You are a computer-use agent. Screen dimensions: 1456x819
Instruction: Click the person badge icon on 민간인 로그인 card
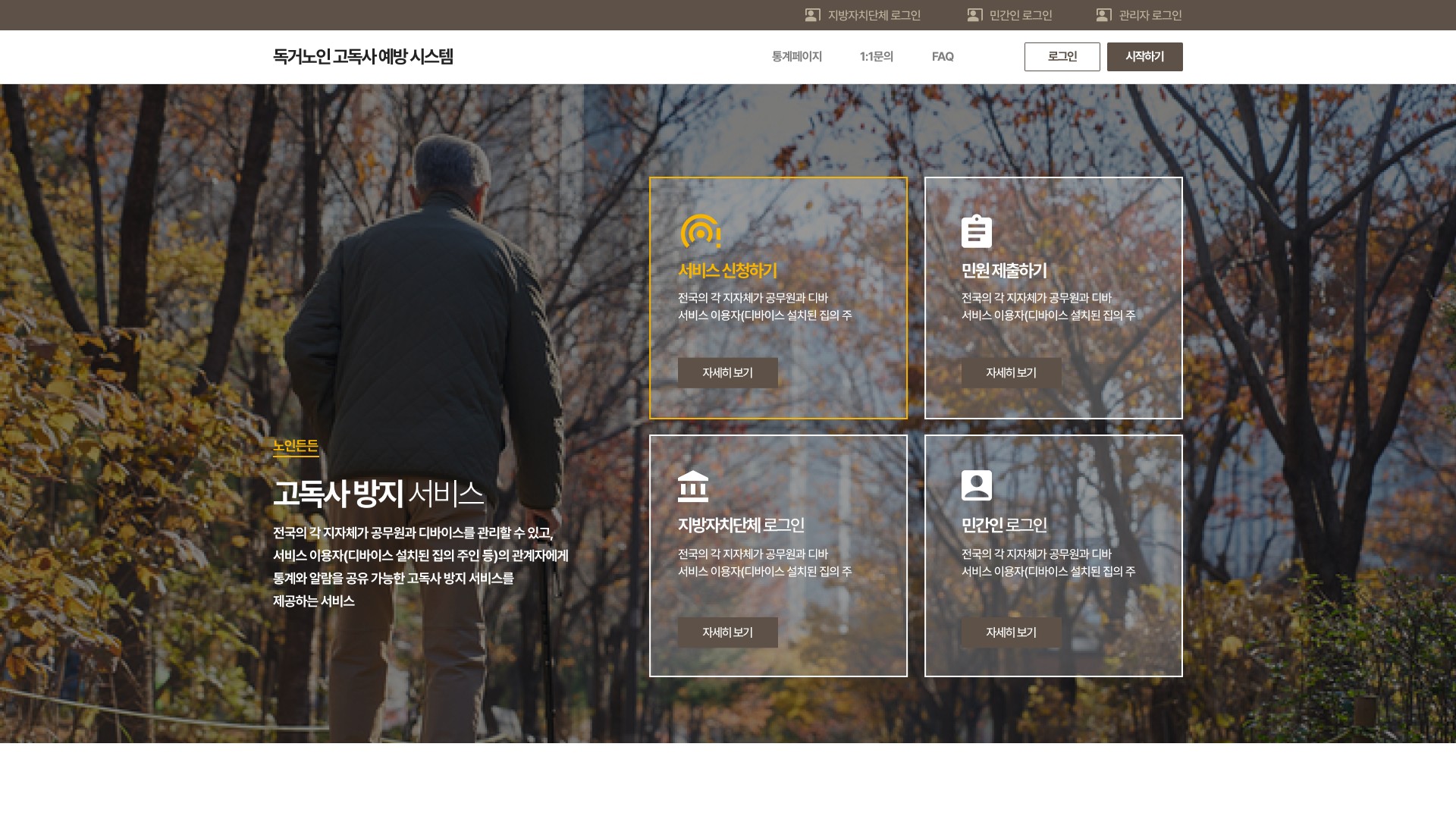pyautogui.click(x=976, y=485)
